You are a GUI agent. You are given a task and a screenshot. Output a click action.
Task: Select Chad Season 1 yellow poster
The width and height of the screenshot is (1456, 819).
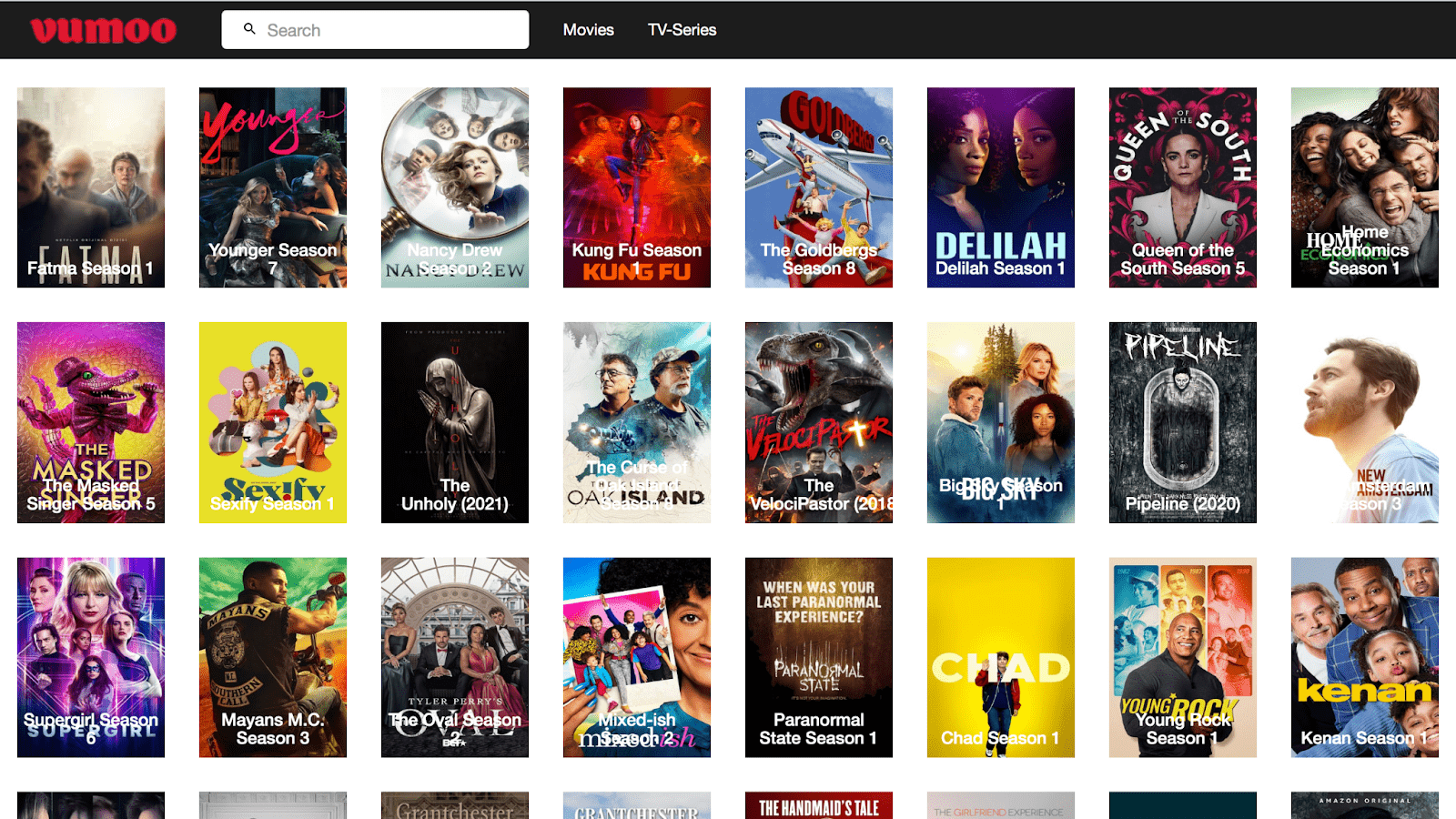(x=1001, y=657)
